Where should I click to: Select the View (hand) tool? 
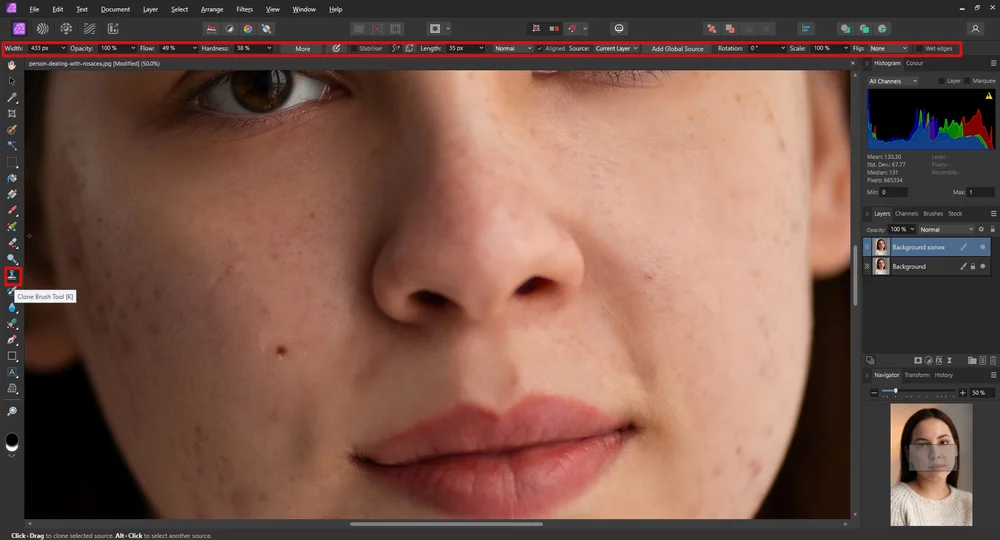click(12, 65)
